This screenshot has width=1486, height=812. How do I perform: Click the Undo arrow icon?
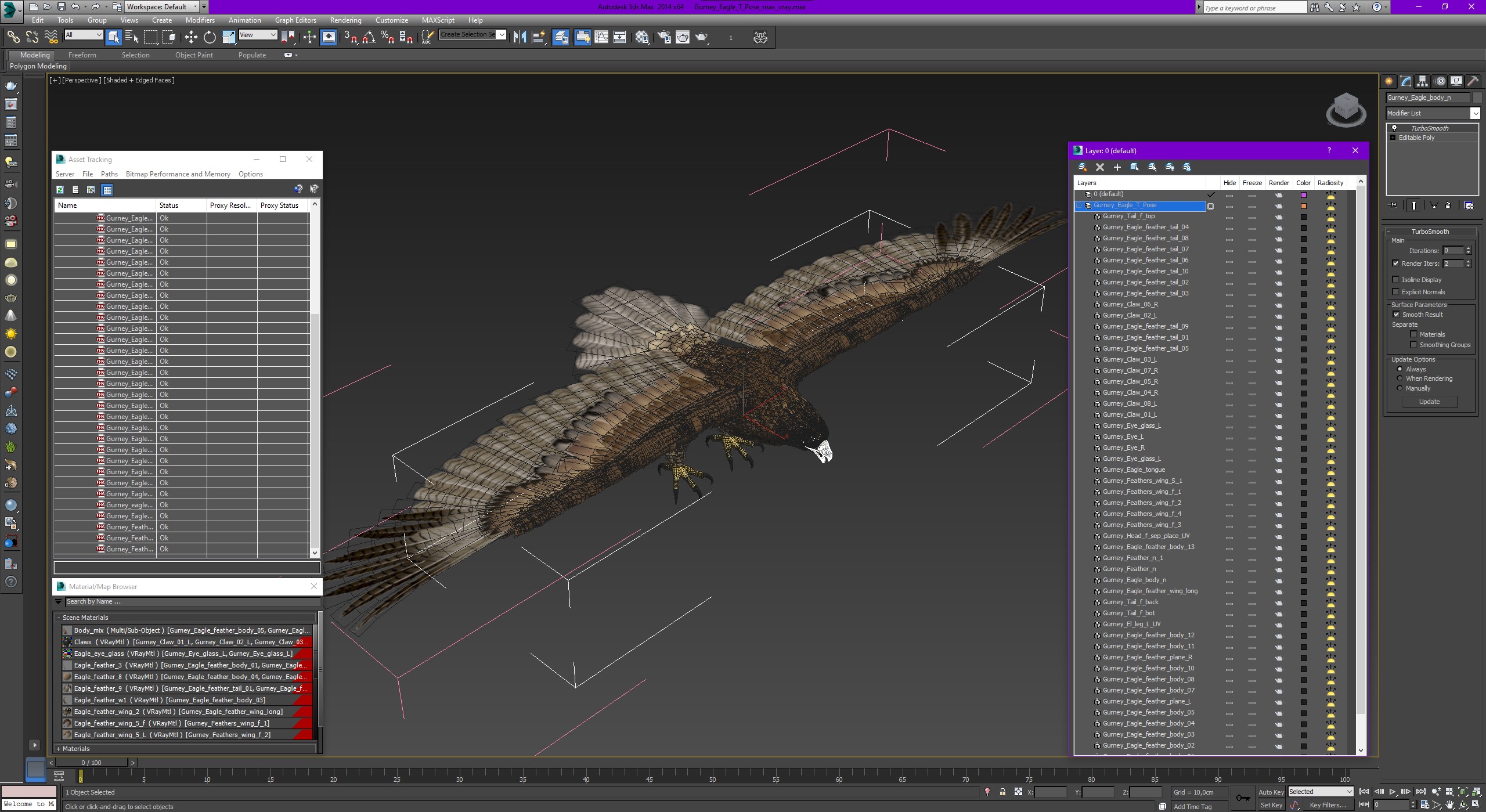tap(75, 6)
